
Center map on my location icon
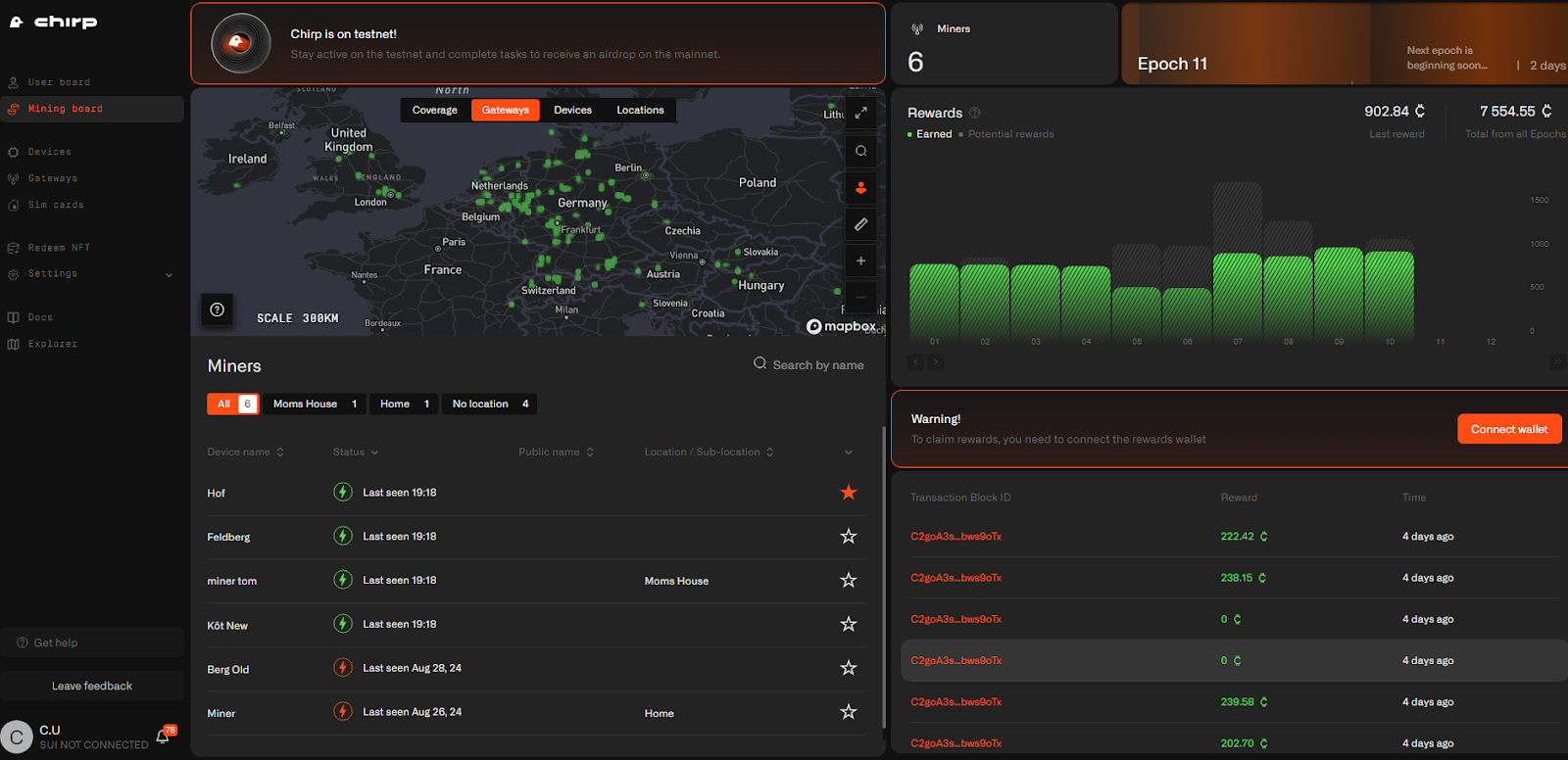860,187
